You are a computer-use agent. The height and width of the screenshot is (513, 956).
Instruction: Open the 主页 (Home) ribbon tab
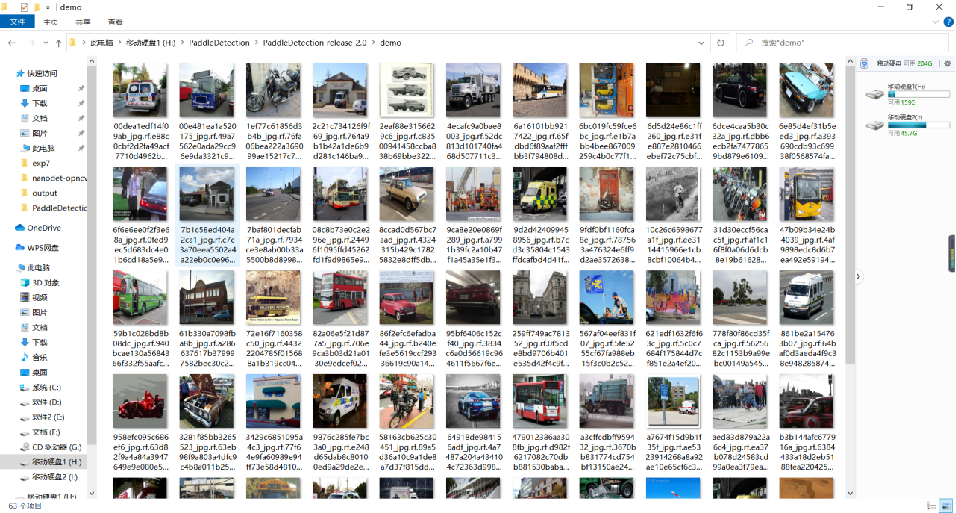pos(51,22)
